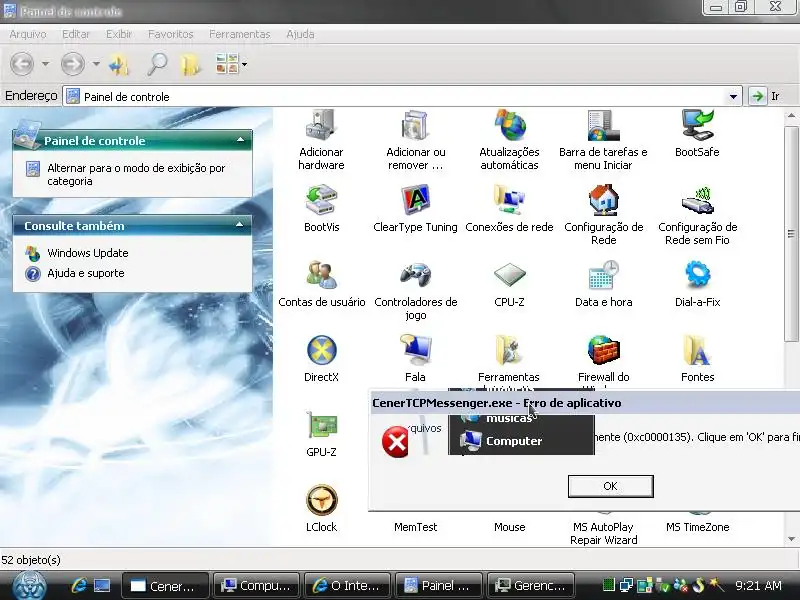Open Conexões de rede icon
This screenshot has width=800, height=600.
click(509, 200)
